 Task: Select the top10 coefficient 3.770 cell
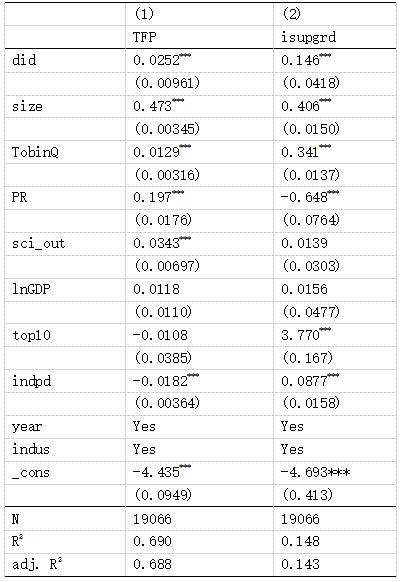point(335,335)
